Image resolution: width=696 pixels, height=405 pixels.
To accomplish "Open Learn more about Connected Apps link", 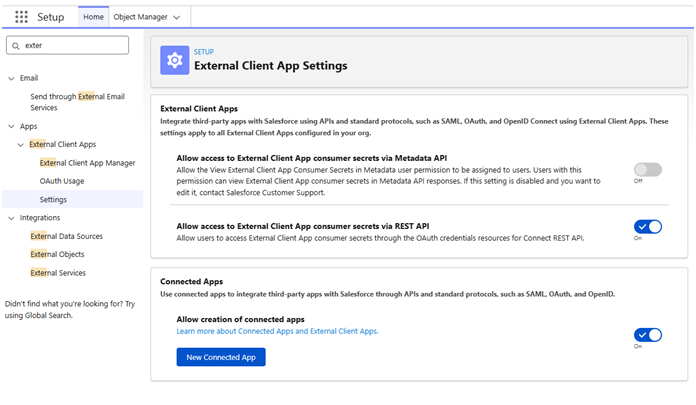I will (x=277, y=331).
